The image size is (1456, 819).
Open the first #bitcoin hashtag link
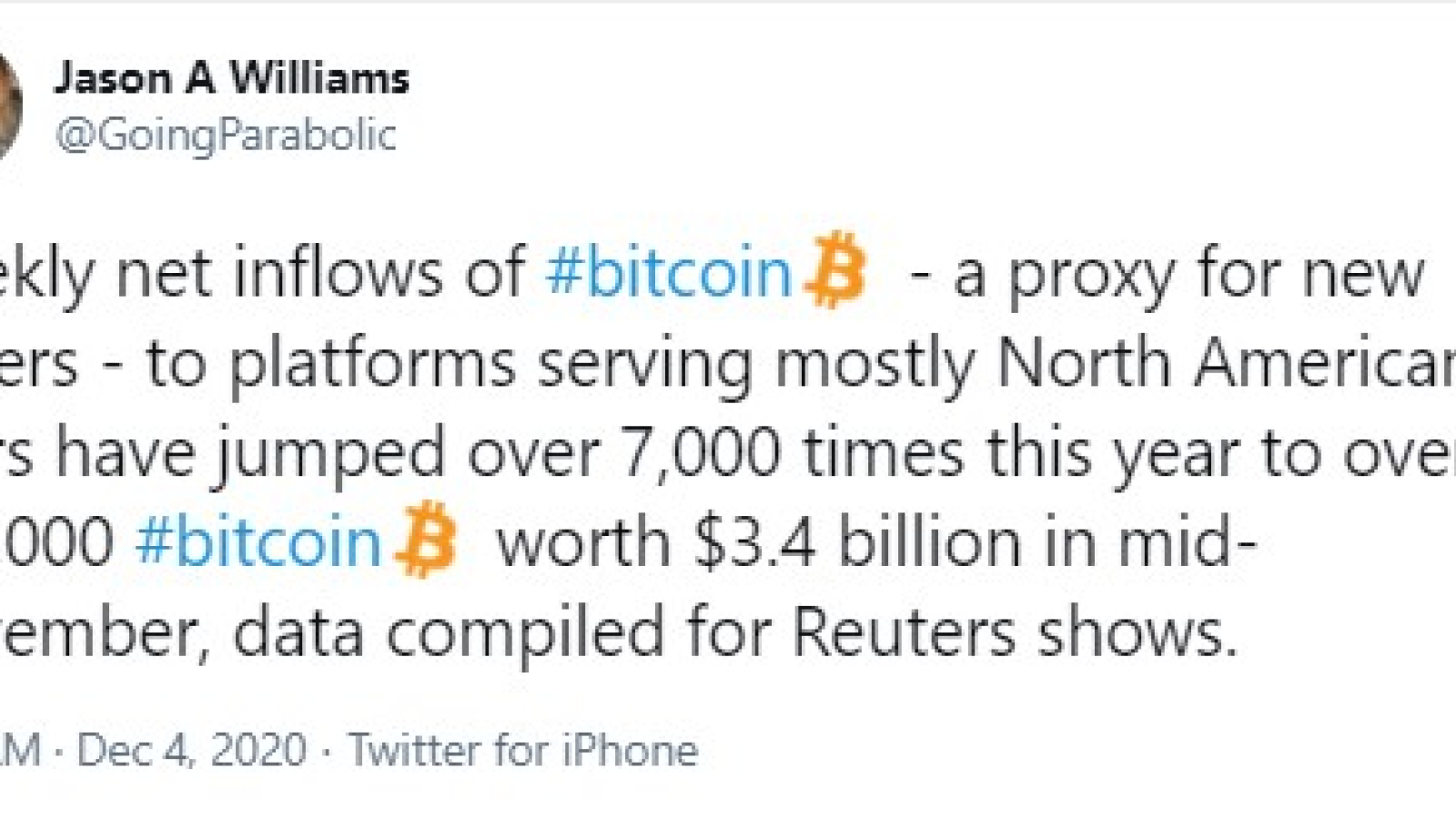(669, 272)
